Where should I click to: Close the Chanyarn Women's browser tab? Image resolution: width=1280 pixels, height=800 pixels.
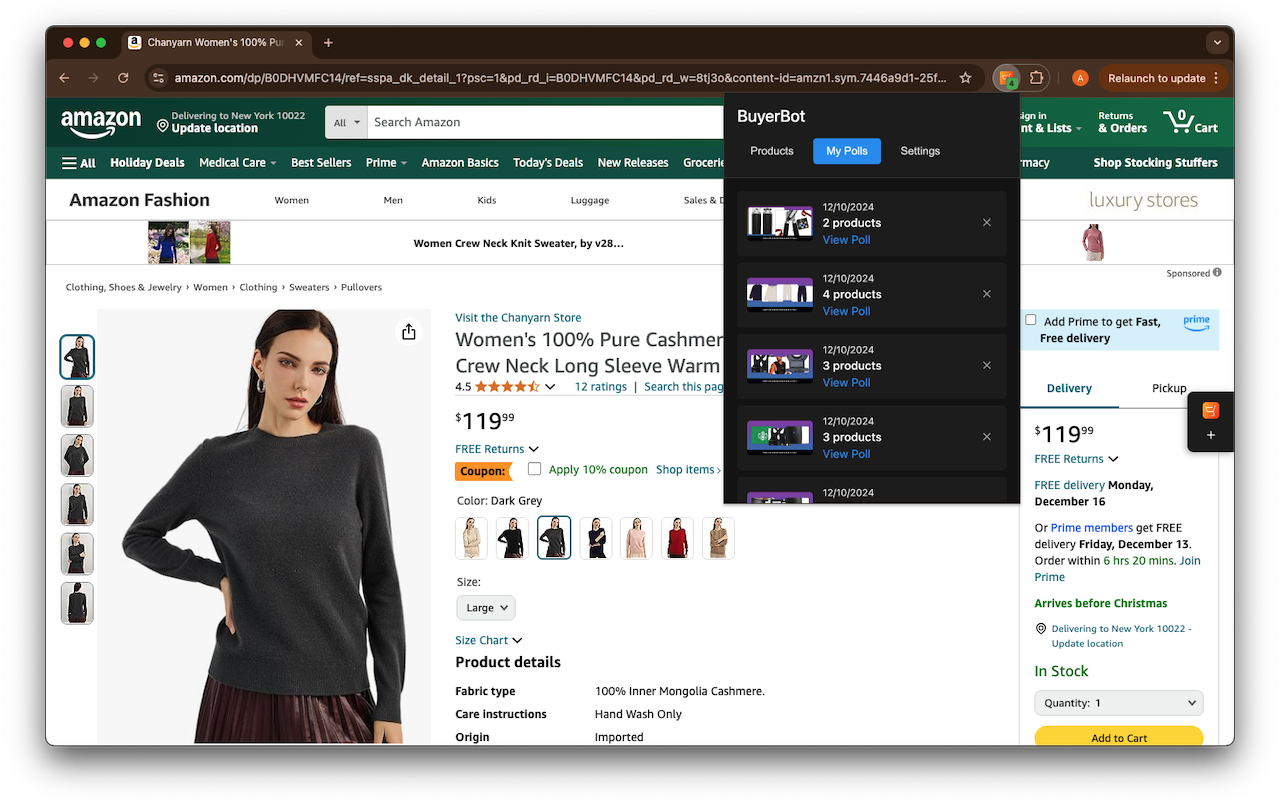pyautogui.click(x=298, y=43)
